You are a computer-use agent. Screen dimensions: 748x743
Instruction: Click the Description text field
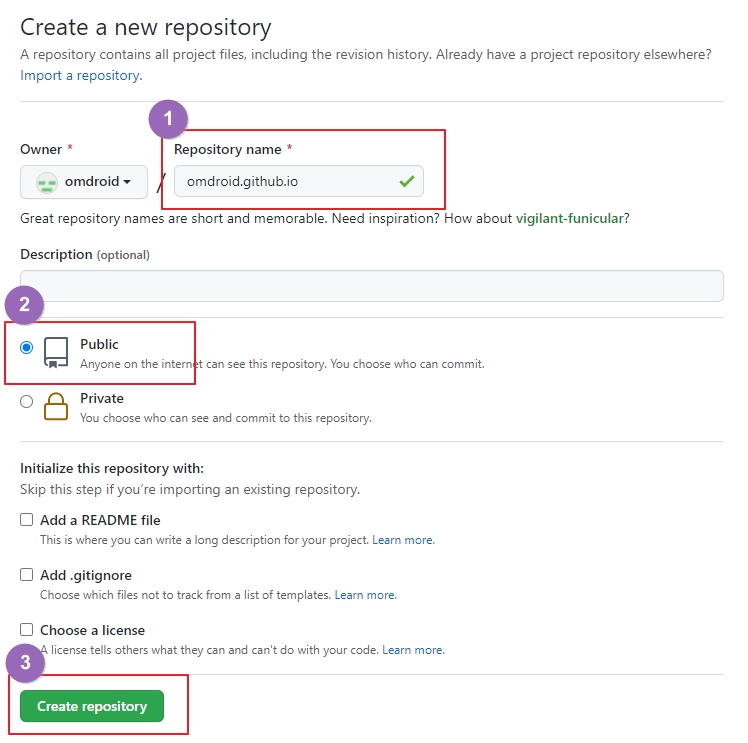(x=372, y=286)
